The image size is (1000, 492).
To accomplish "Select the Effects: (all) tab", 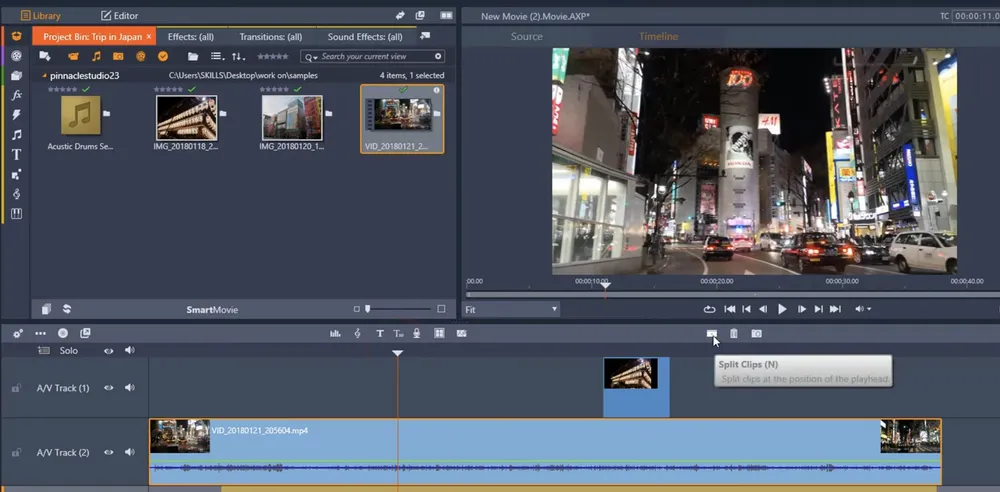I will point(191,37).
